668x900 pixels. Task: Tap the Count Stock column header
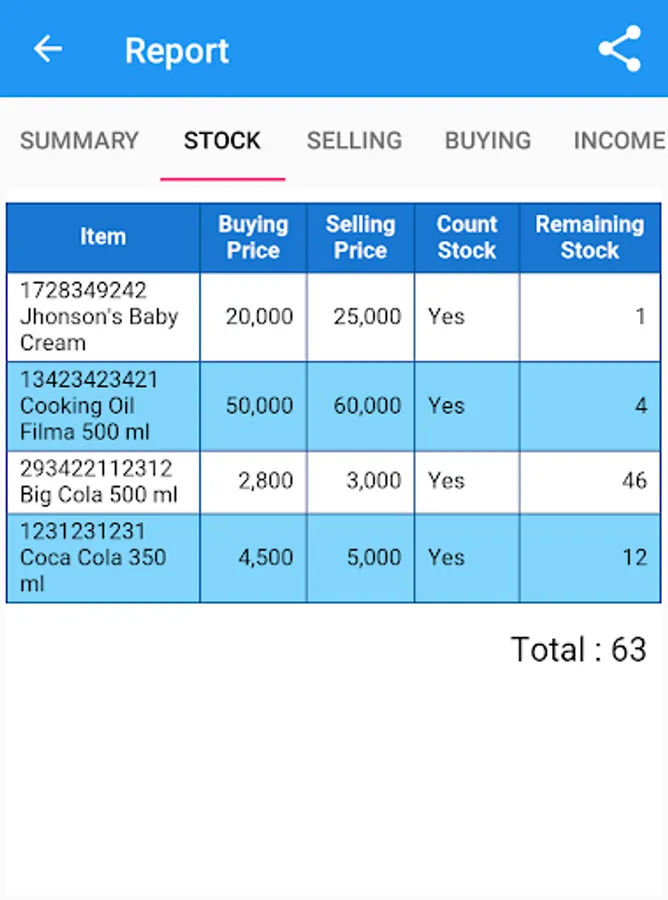[467, 237]
